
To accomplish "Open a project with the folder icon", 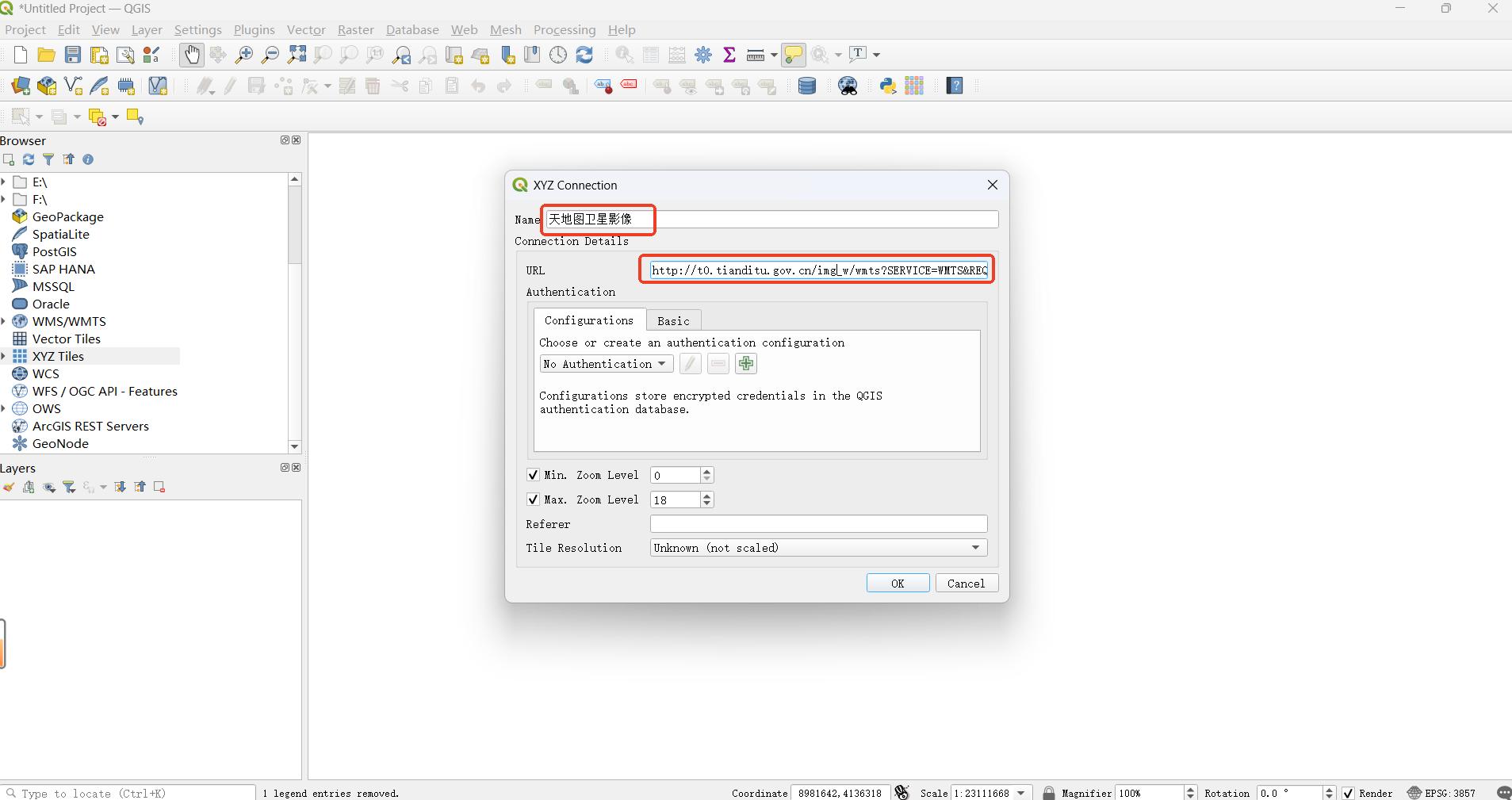I will (x=46, y=55).
